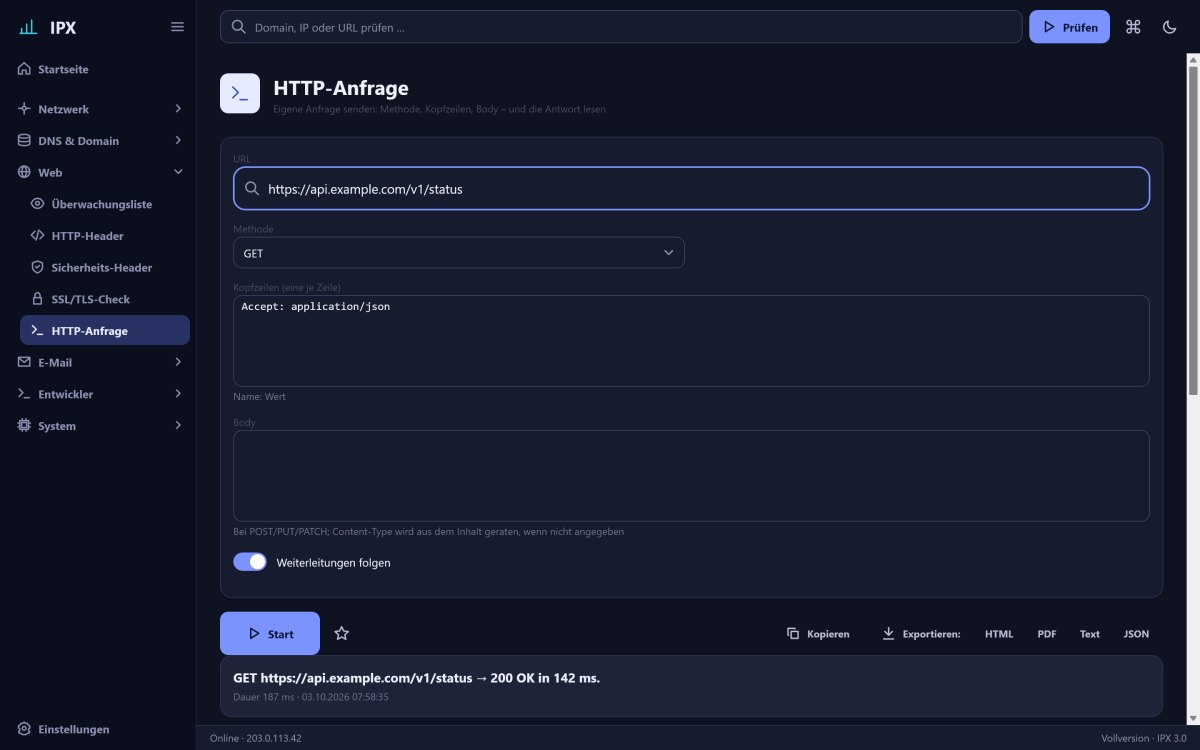Click the DNS & Domain database icon

coord(24,141)
